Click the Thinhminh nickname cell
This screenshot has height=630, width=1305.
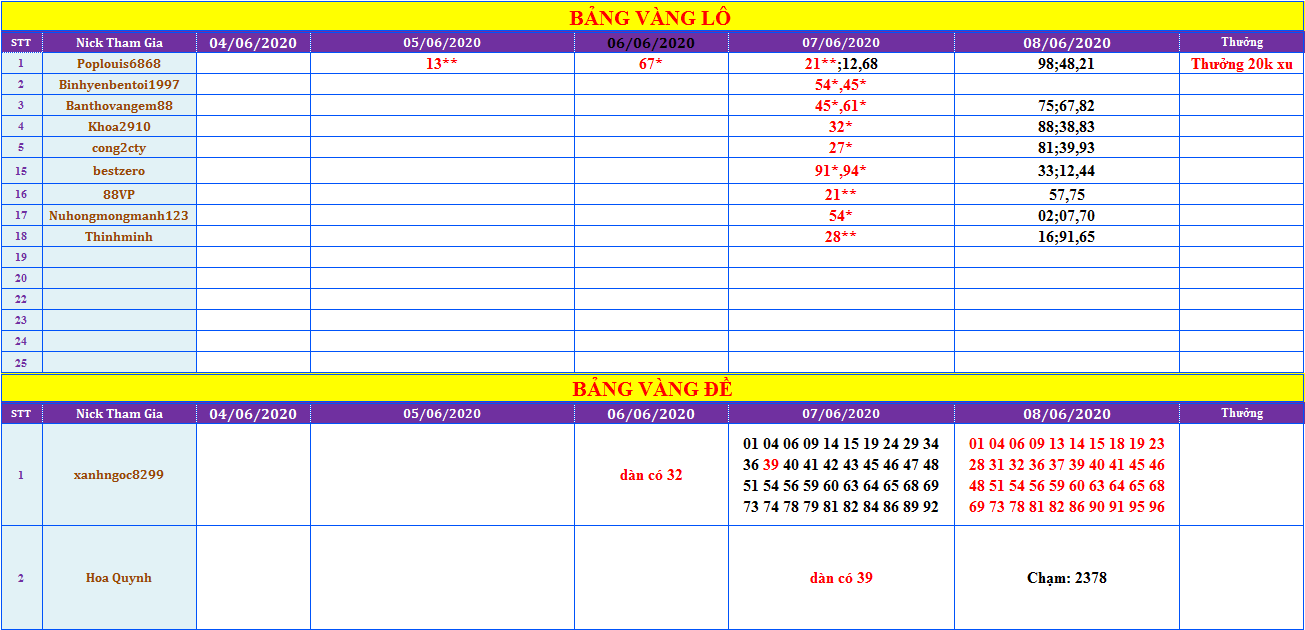pyautogui.click(x=119, y=237)
